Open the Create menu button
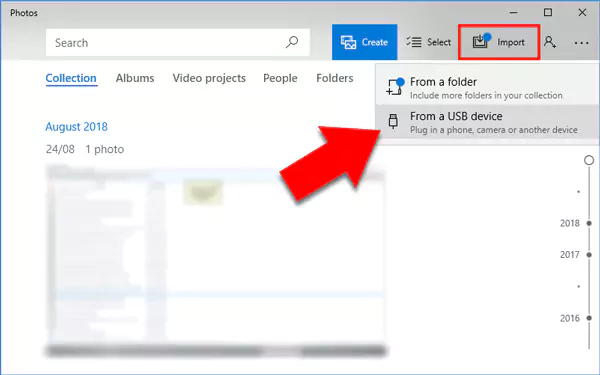The width and height of the screenshot is (600, 375). click(x=364, y=42)
